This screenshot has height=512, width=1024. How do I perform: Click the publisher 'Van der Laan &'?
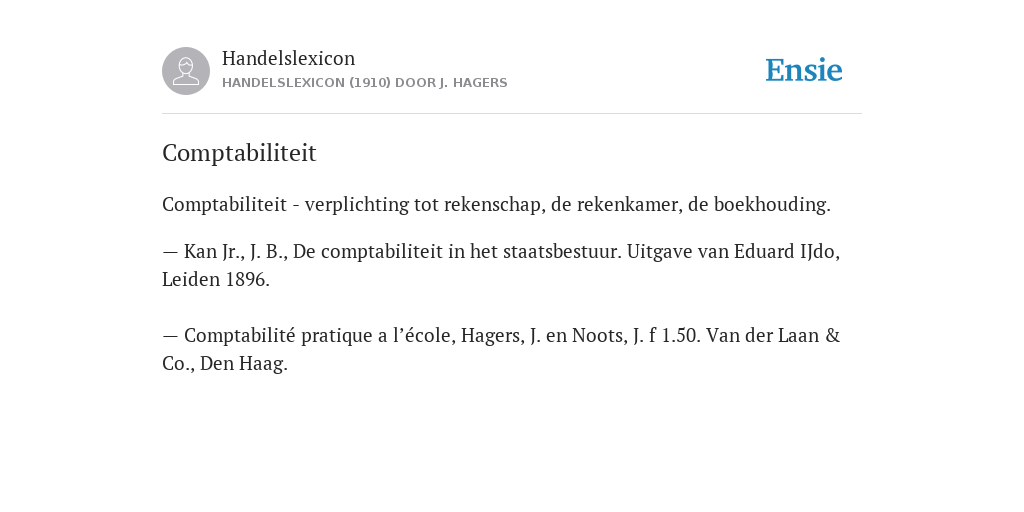point(773,336)
